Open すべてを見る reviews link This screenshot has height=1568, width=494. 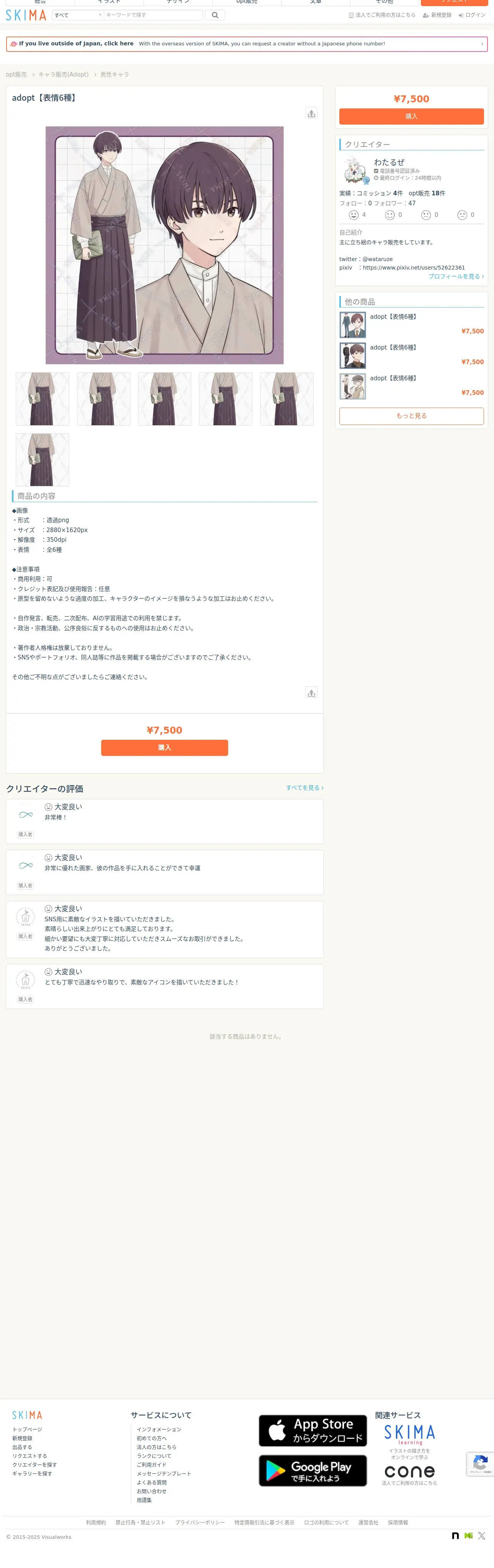point(305,787)
